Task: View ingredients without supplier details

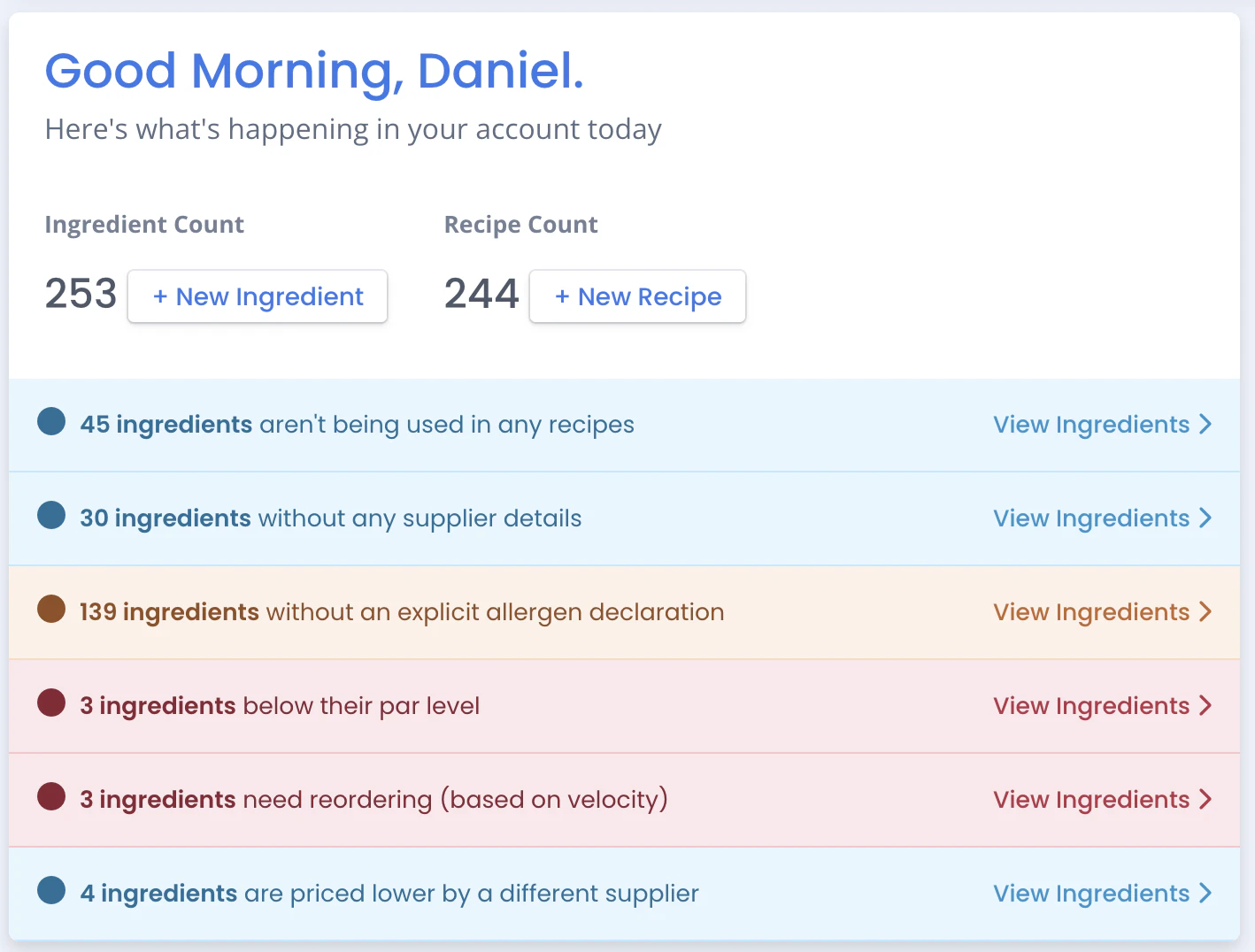Action: [1091, 518]
